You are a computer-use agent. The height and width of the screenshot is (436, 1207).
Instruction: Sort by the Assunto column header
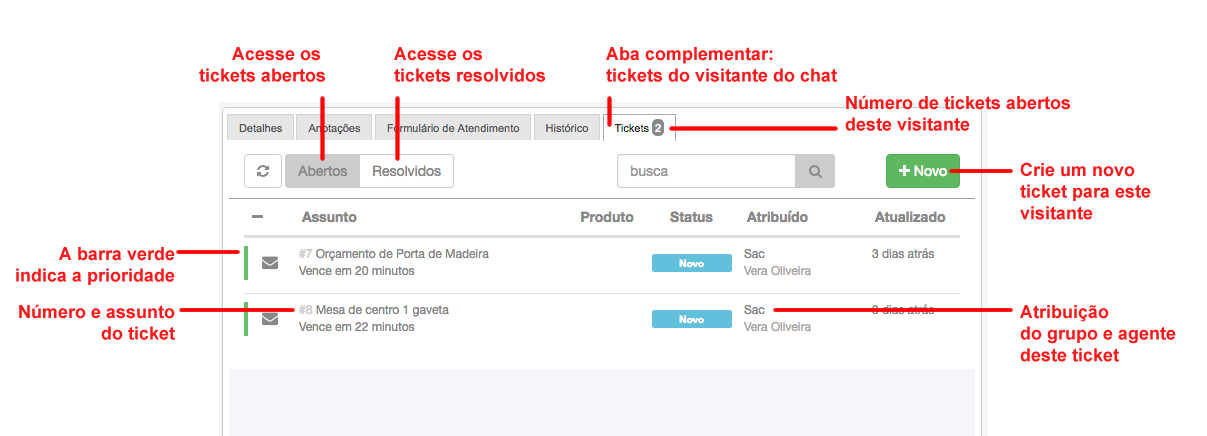pyautogui.click(x=329, y=217)
